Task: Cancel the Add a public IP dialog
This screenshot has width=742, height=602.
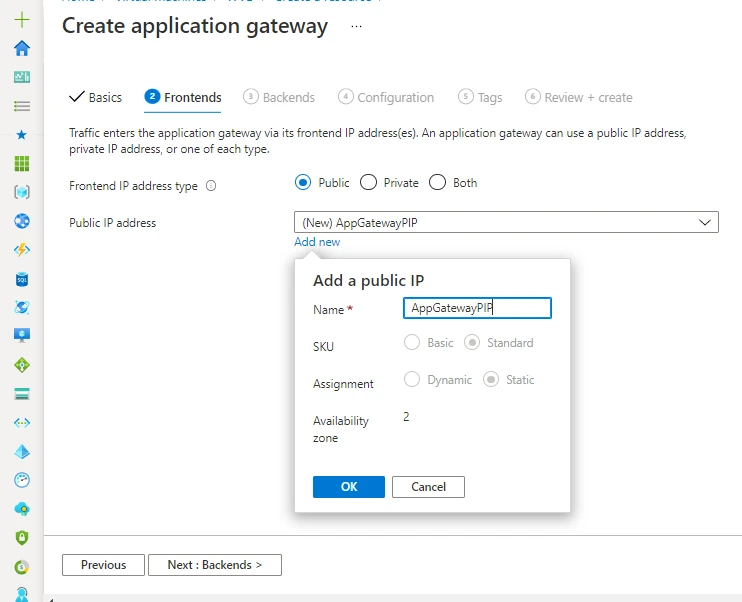Action: click(x=428, y=487)
